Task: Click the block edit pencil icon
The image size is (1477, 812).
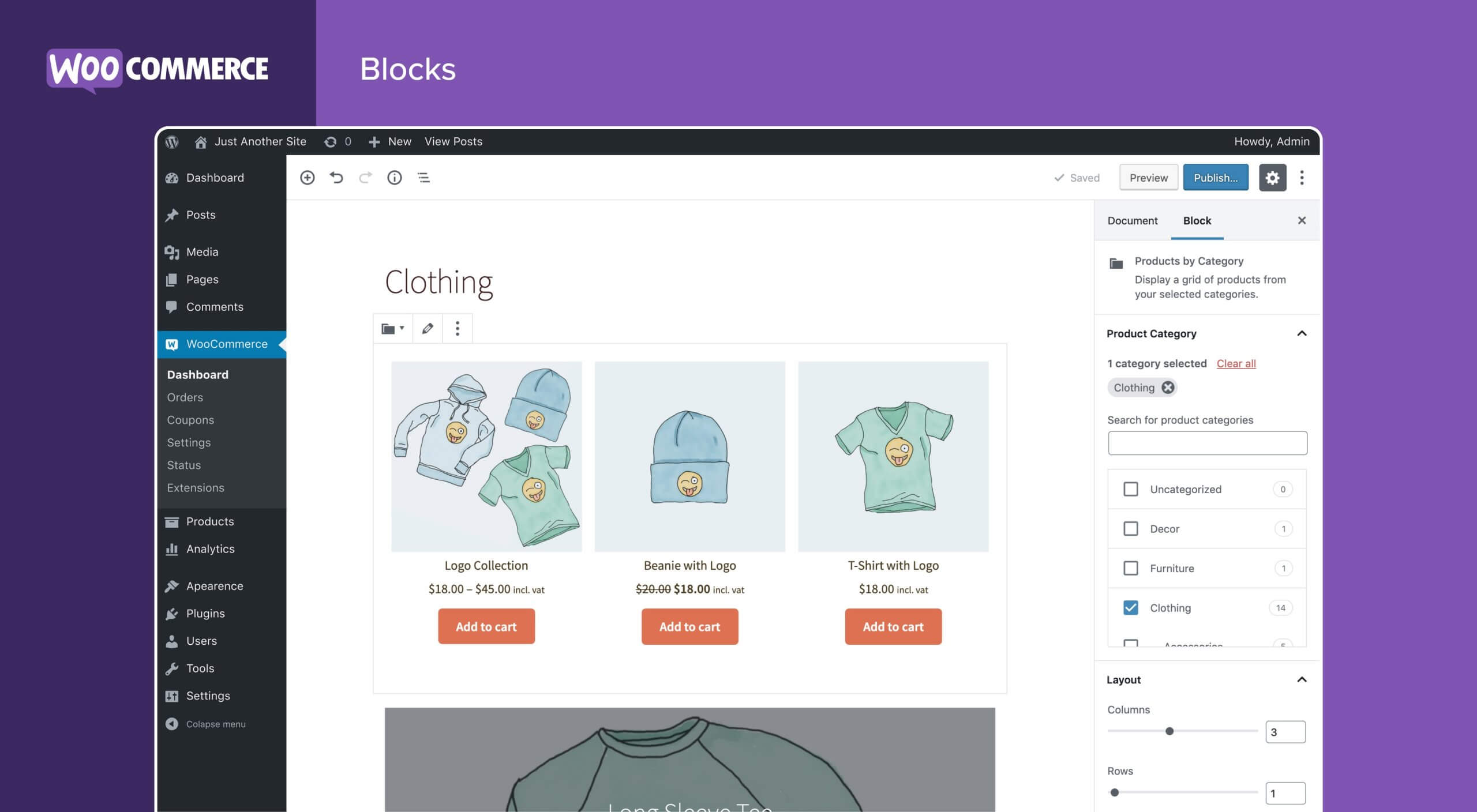Action: point(427,328)
